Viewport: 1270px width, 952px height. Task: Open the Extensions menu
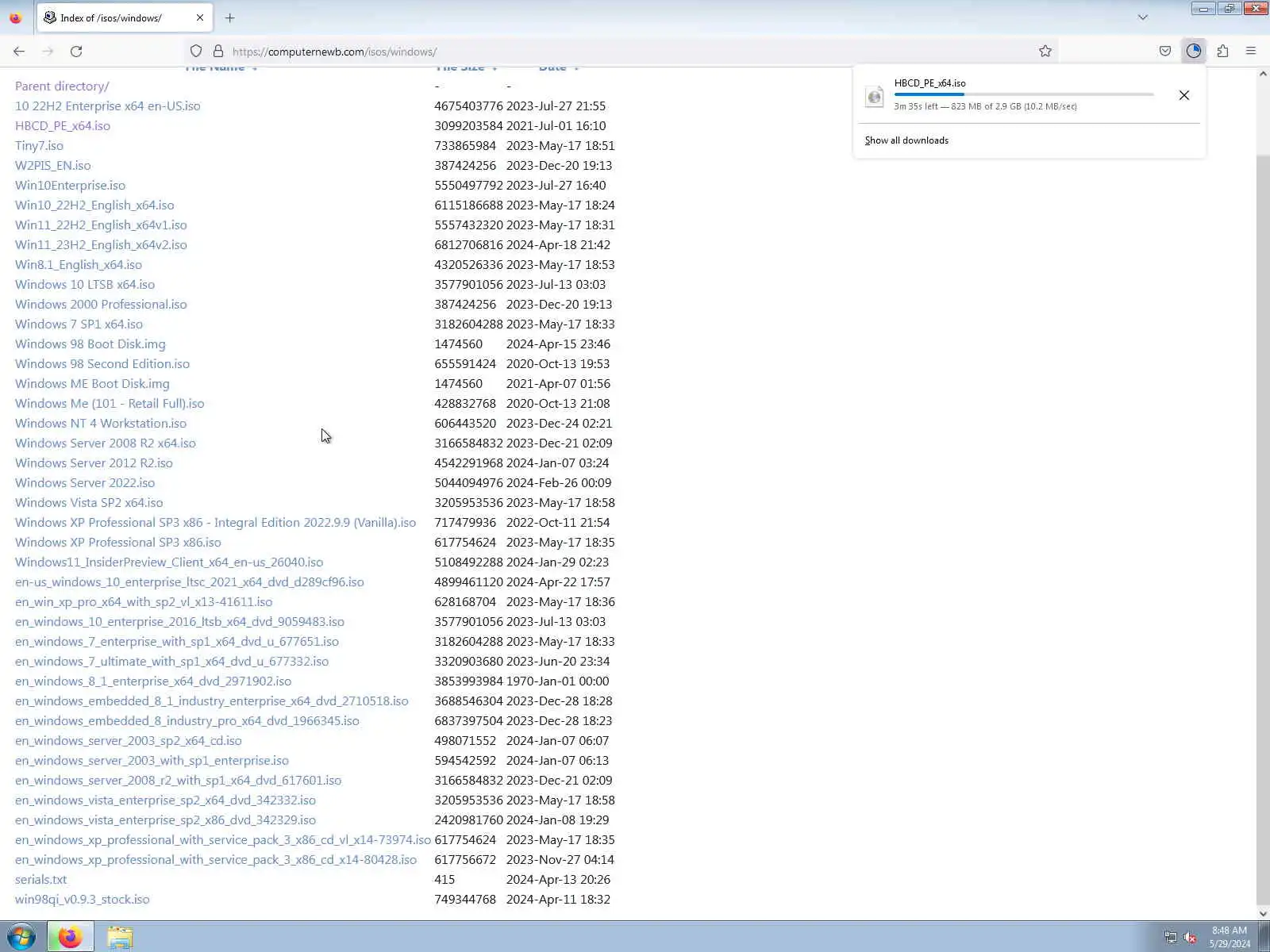[x=1222, y=52]
